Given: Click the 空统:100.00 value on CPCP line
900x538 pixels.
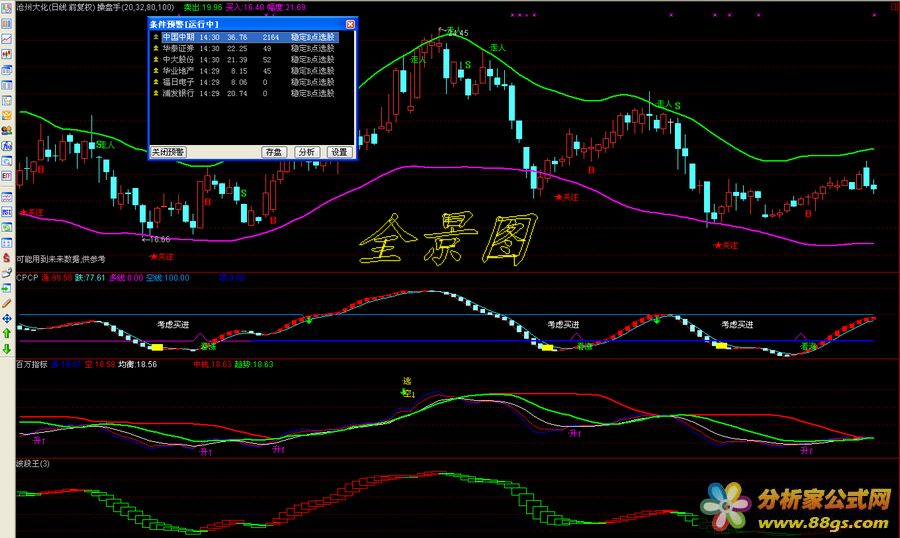Looking at the screenshot, I should [168, 278].
